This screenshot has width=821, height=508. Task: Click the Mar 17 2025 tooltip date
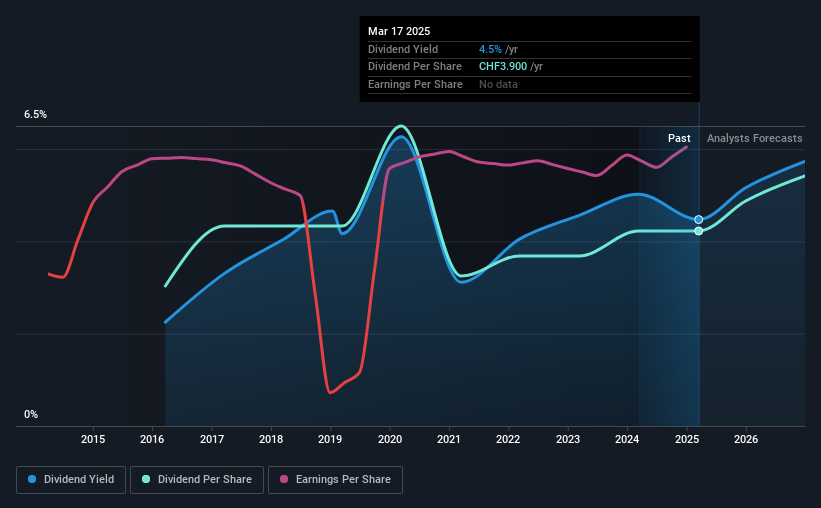click(x=399, y=31)
